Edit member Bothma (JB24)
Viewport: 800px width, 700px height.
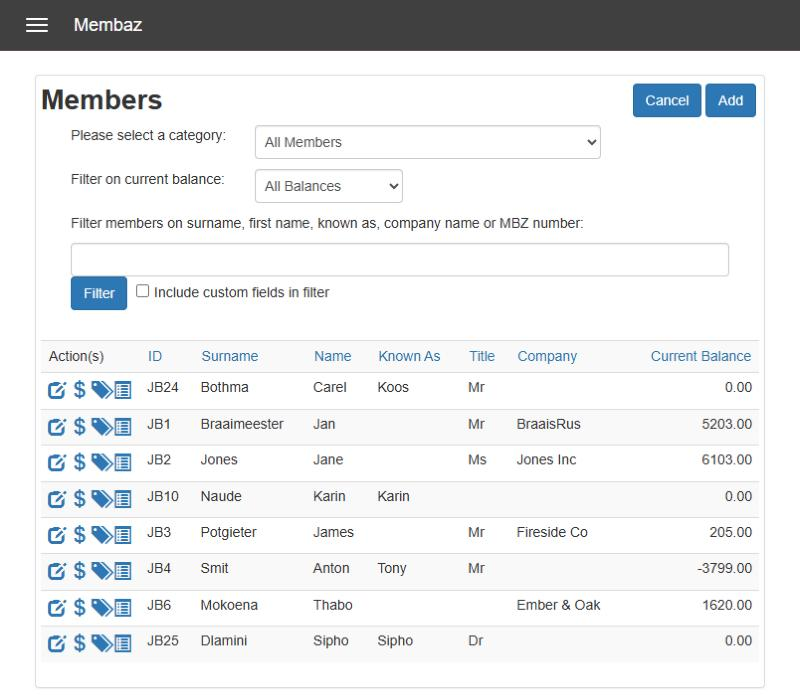tap(57, 390)
